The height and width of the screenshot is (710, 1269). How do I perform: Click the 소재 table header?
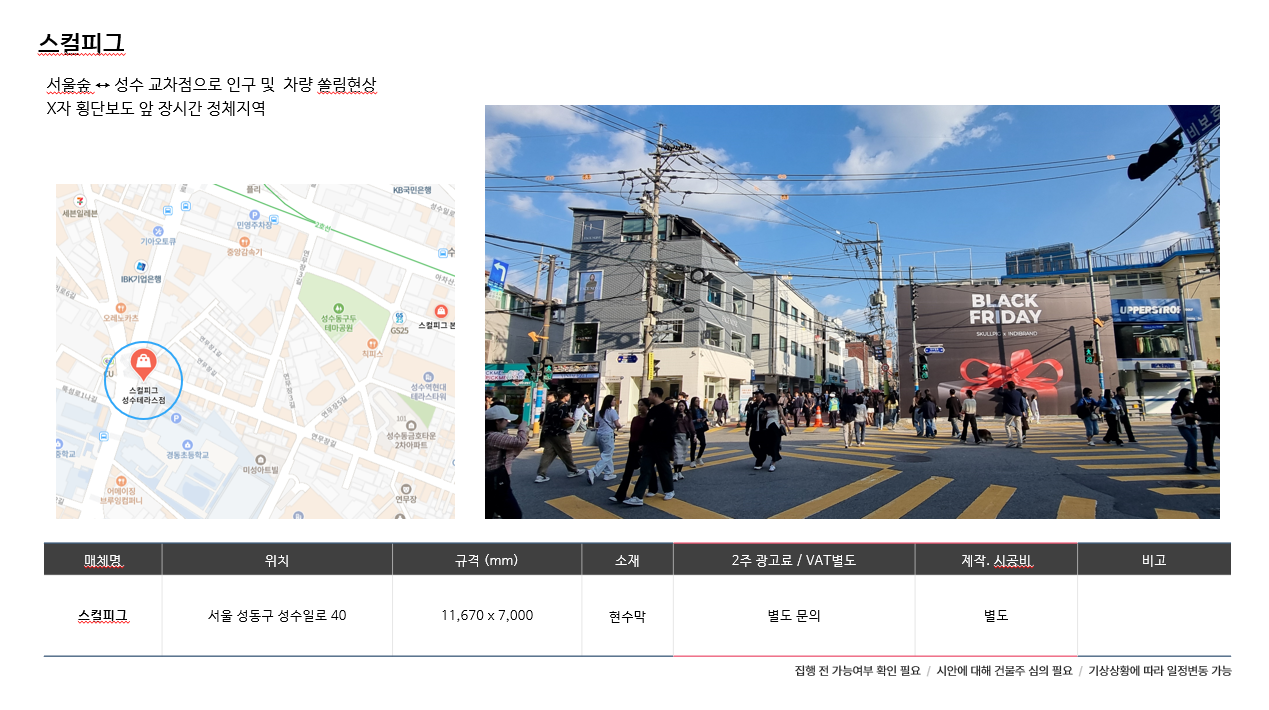point(627,560)
